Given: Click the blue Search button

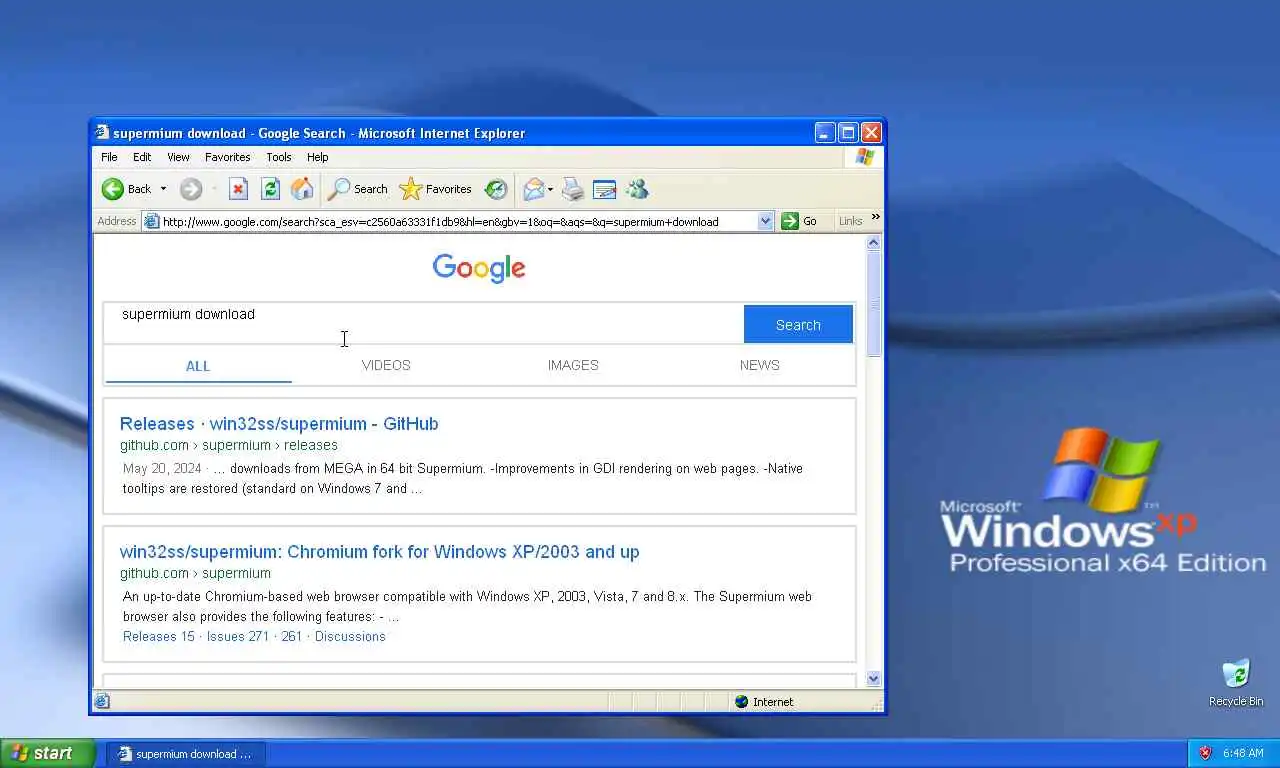Looking at the screenshot, I should click(798, 325).
